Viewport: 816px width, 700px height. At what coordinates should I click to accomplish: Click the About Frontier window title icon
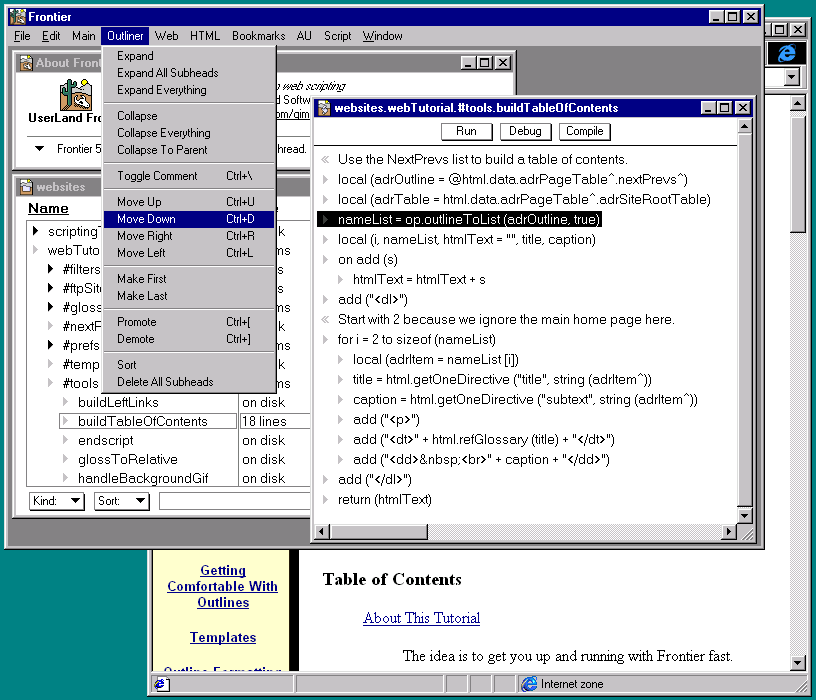coord(25,63)
